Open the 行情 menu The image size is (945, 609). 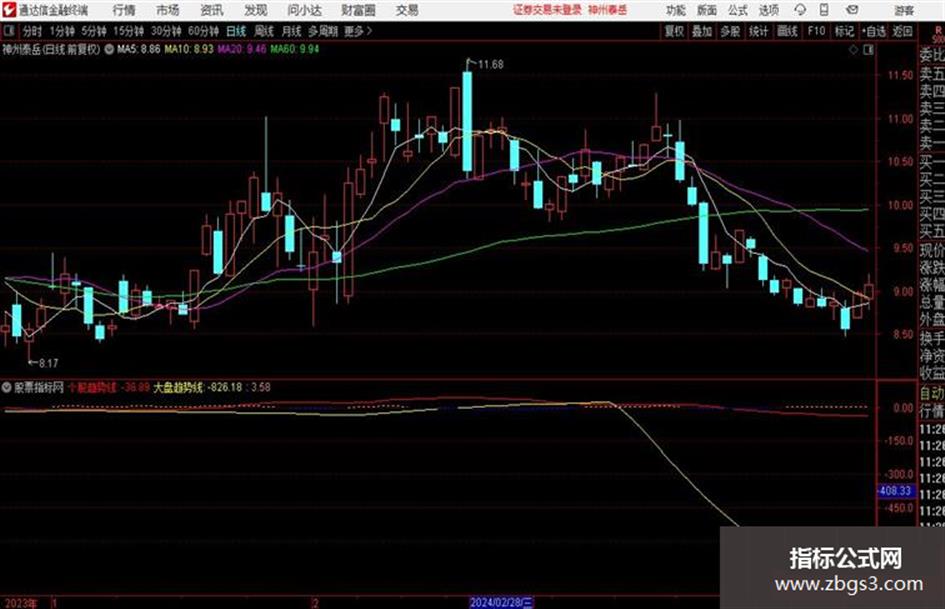tap(124, 10)
